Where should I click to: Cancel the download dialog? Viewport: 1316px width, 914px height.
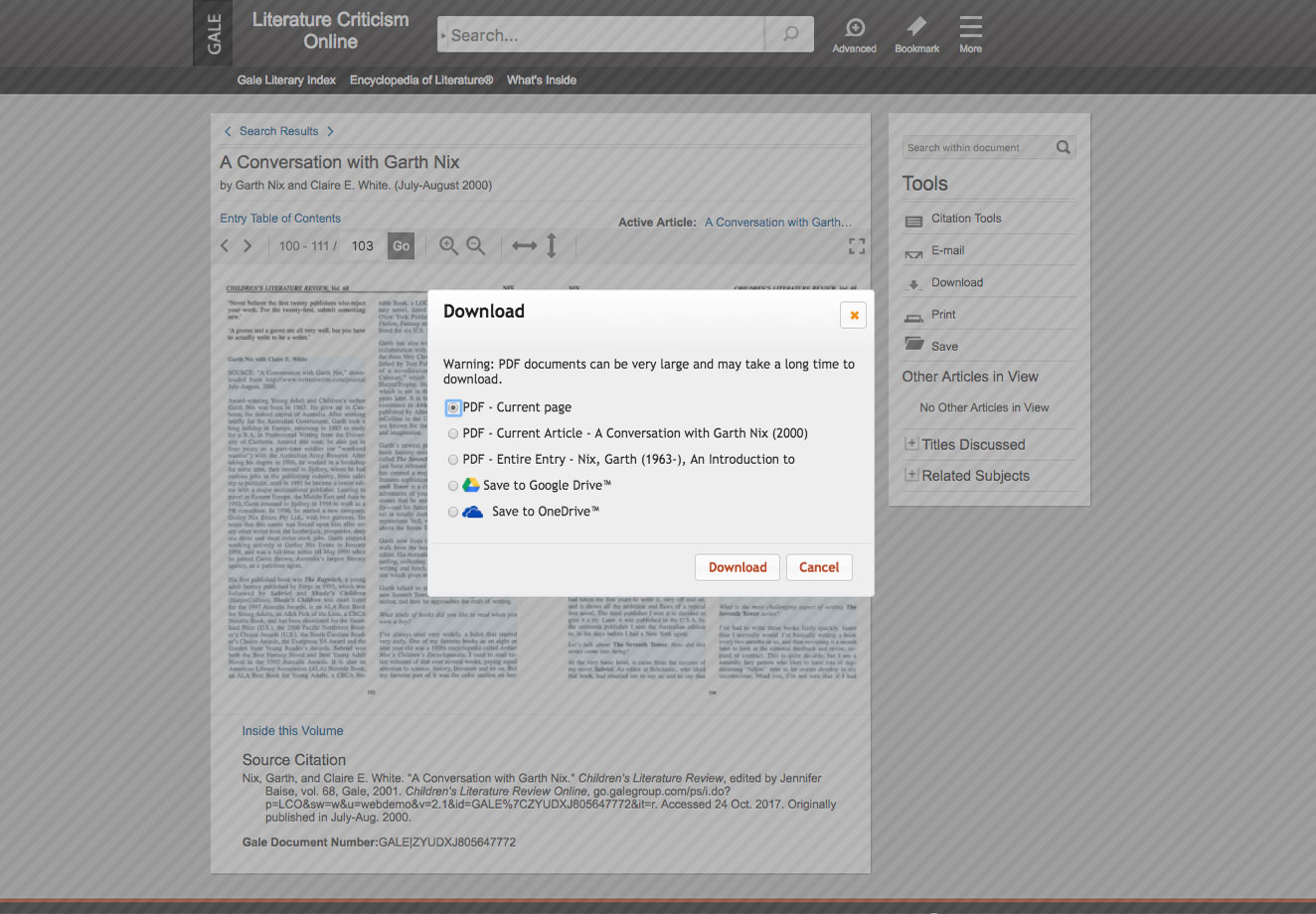click(x=819, y=567)
